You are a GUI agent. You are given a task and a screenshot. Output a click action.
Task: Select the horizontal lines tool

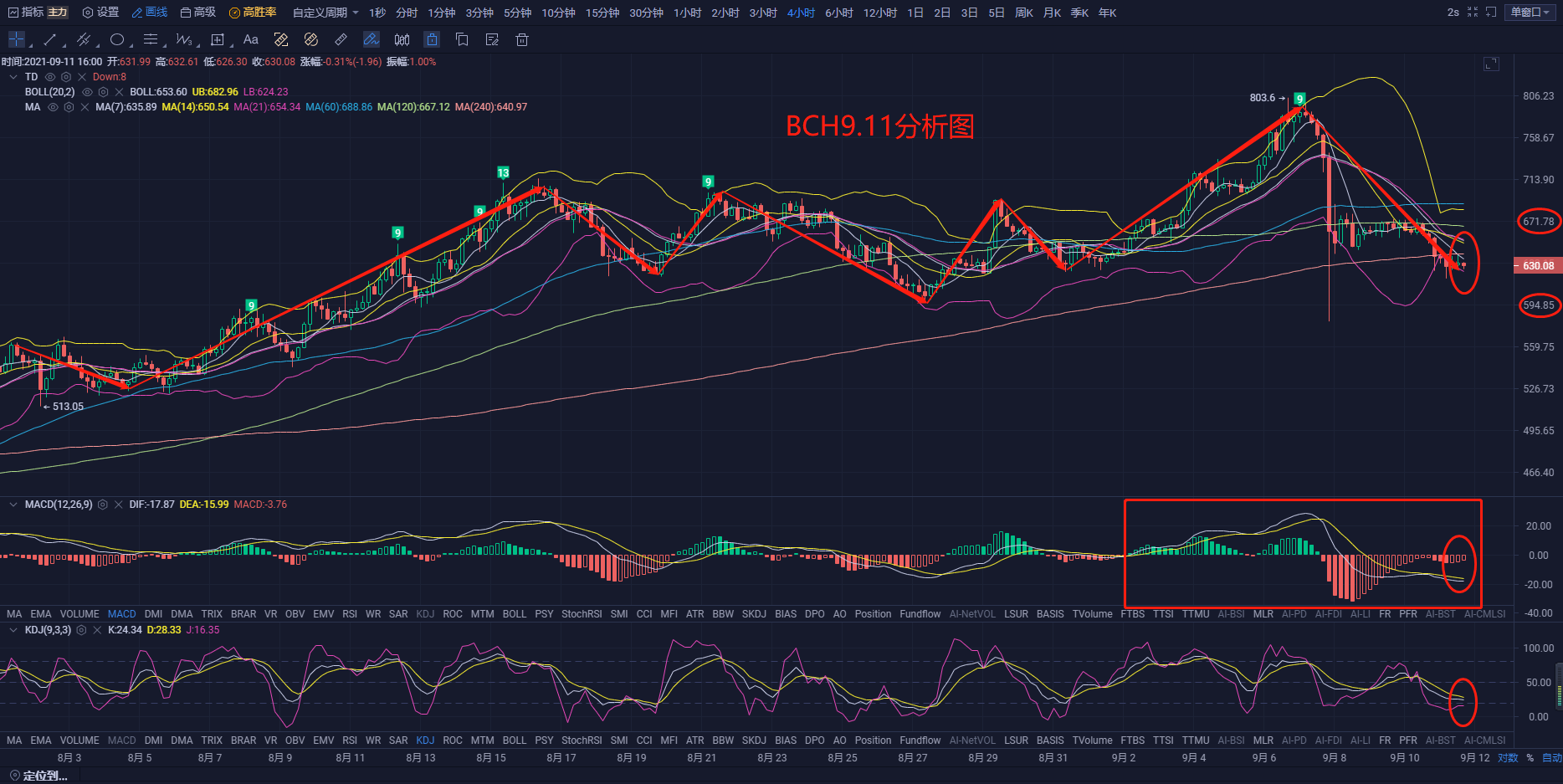151,39
